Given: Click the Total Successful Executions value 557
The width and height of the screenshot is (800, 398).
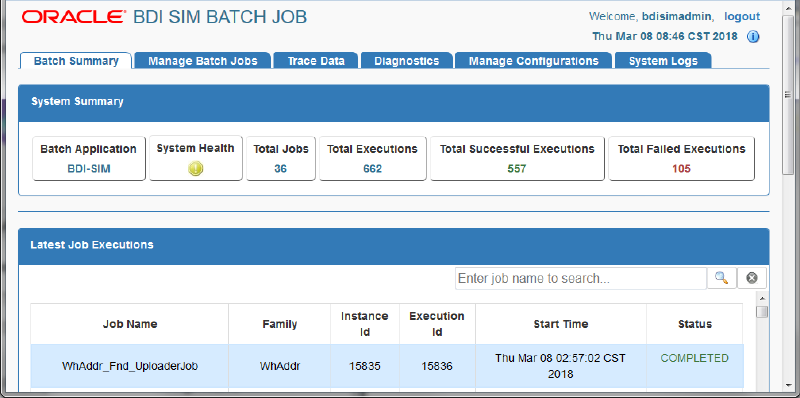Looking at the screenshot, I should click(x=517, y=168).
